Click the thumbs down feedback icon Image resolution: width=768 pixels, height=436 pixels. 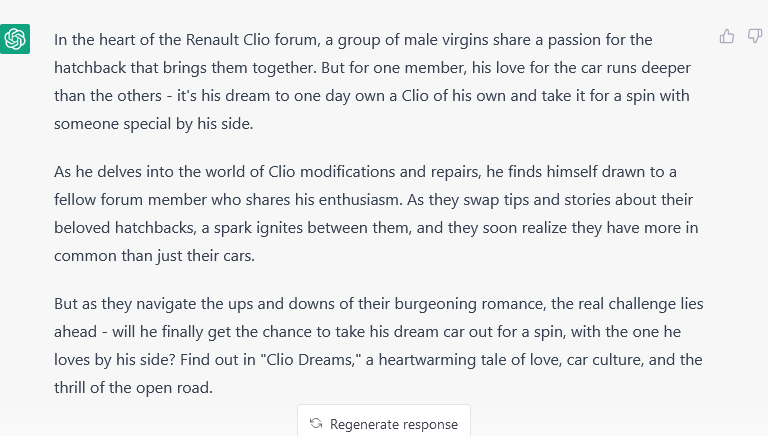pos(755,36)
